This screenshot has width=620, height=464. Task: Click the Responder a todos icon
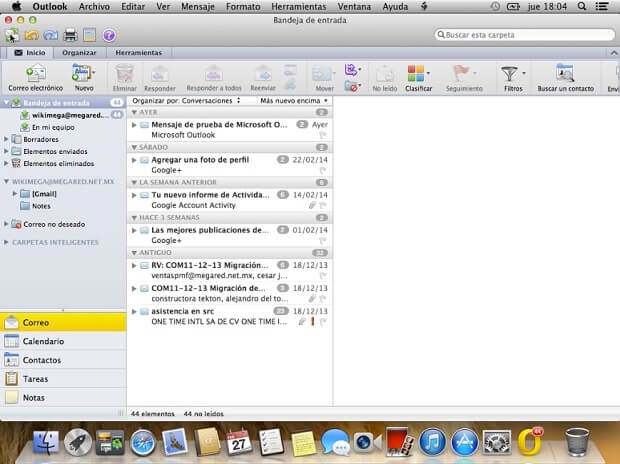214,74
